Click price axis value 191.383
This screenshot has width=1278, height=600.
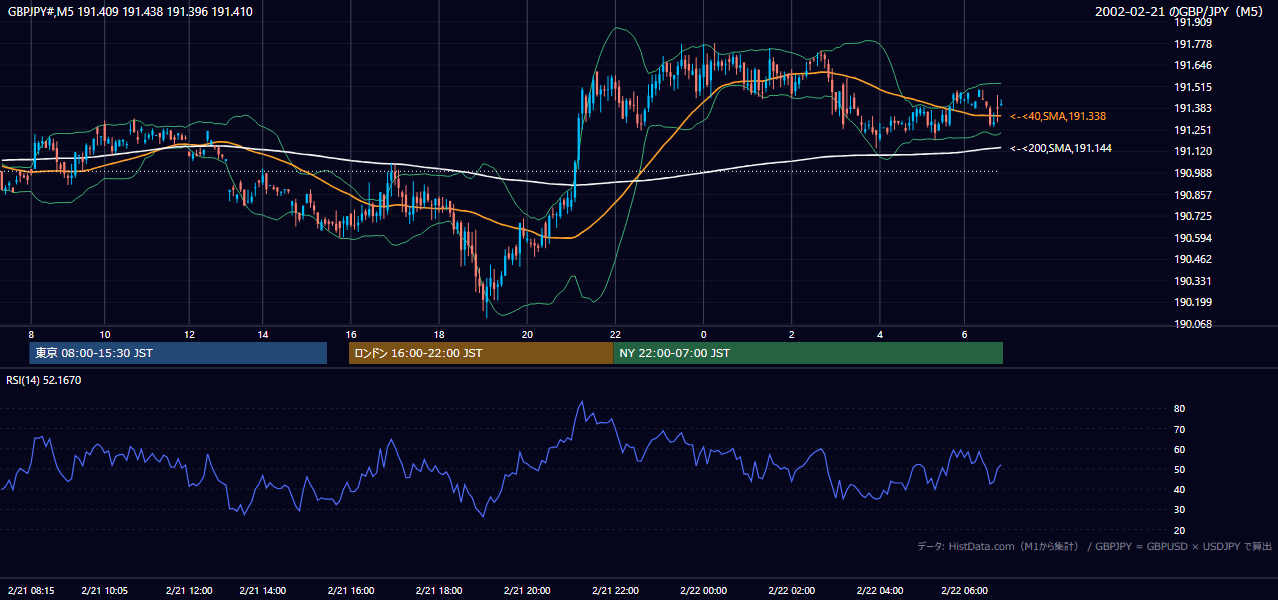1193,108
